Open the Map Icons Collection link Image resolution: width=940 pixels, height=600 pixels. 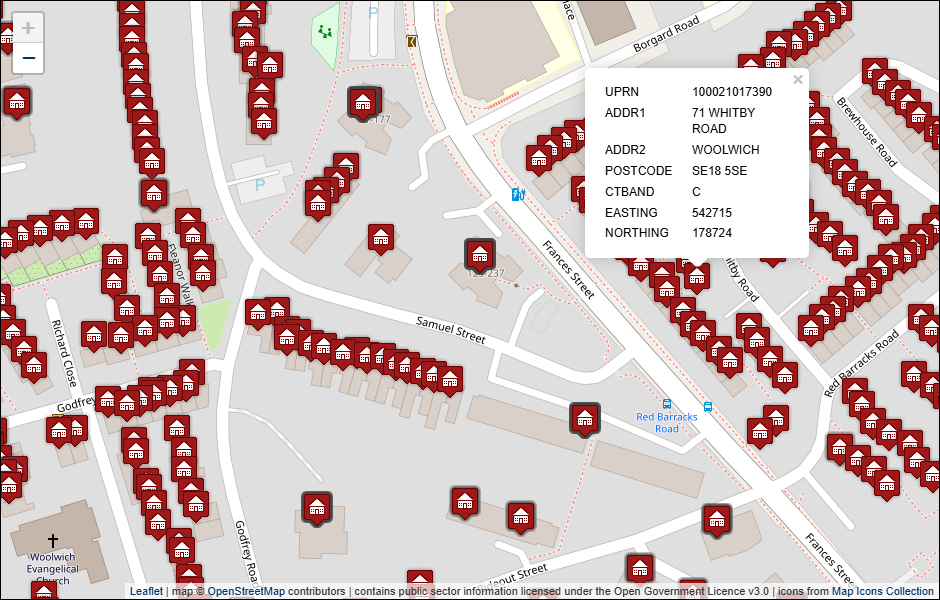pos(883,591)
